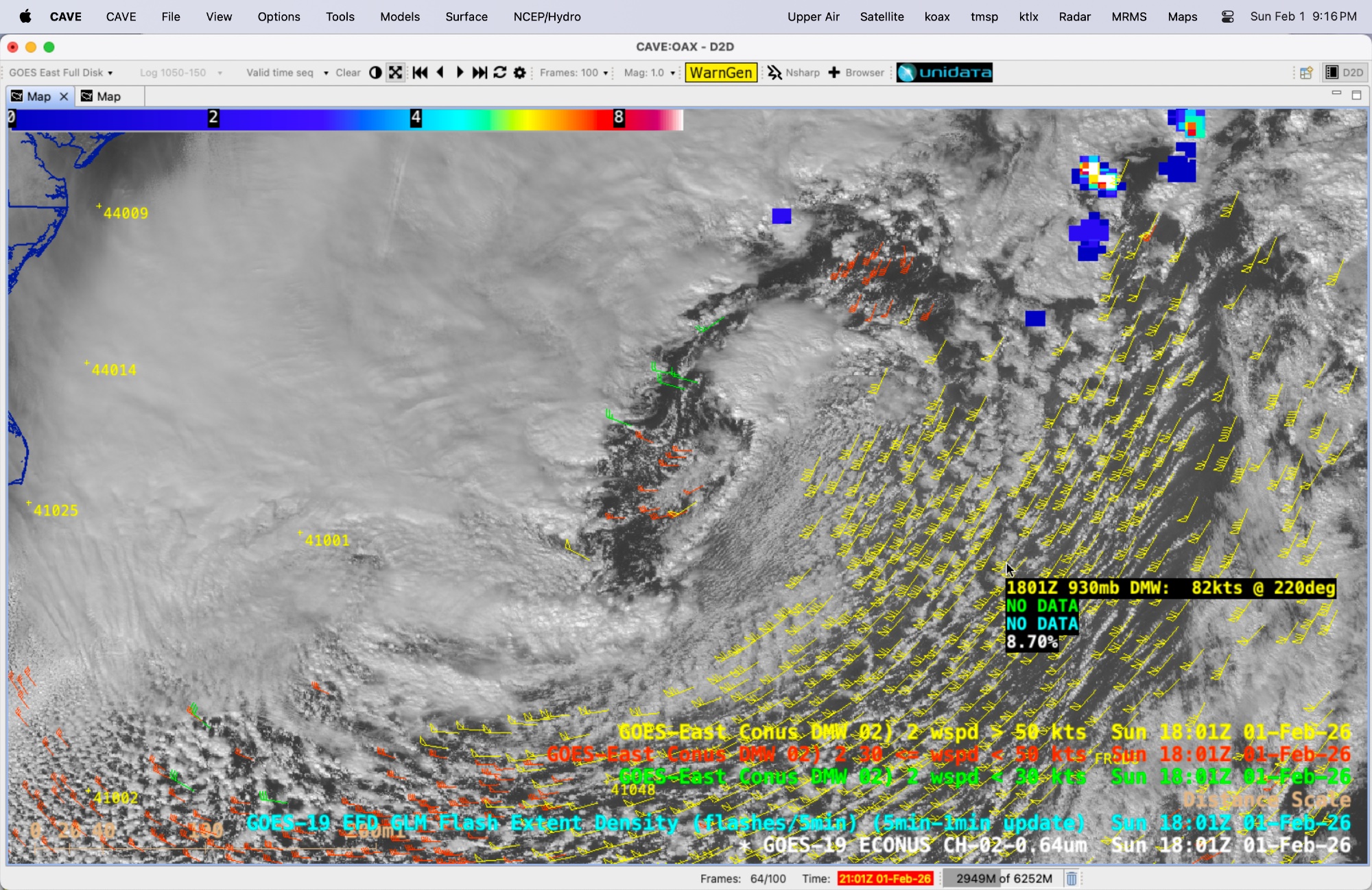Open the Nsharp sounding tool
Viewport: 1372px width, 890px height.
(794, 73)
